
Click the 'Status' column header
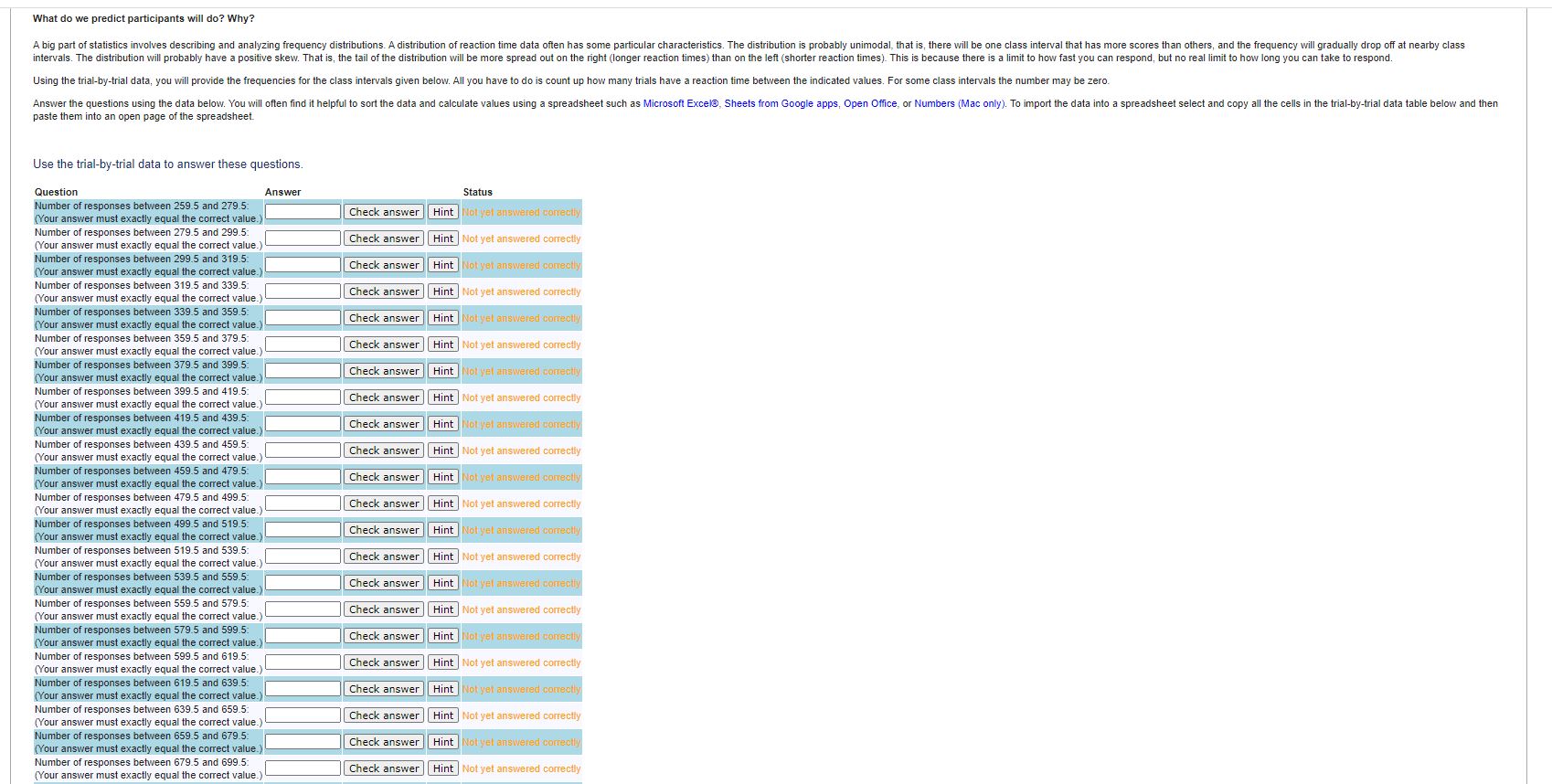coord(477,192)
